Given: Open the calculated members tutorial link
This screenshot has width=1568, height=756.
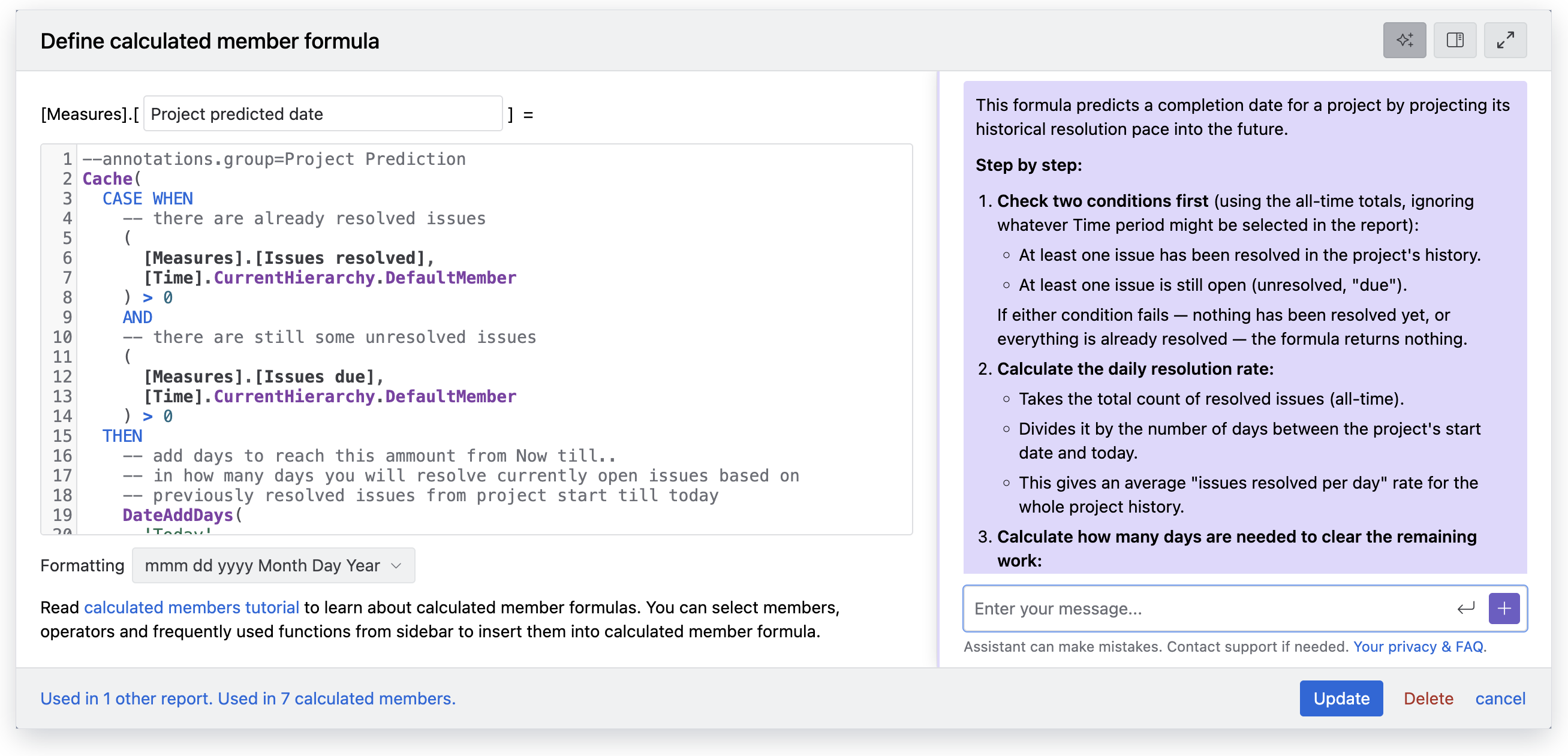Looking at the screenshot, I should (x=191, y=607).
